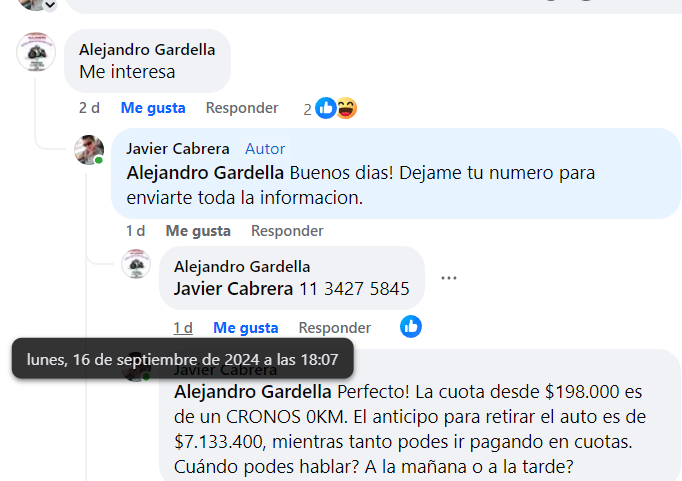Open the thumbs-up reaction on Me interesa comment
The height and width of the screenshot is (481, 682).
point(325,108)
